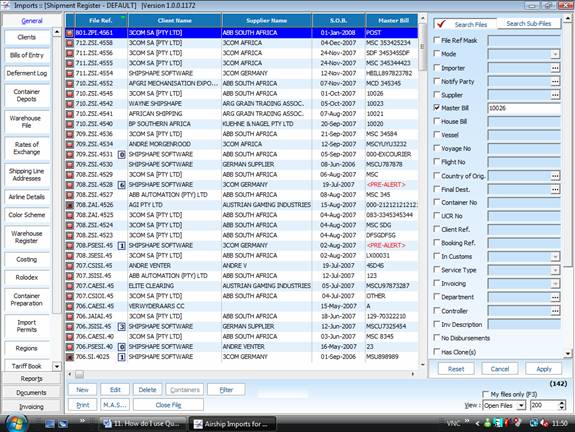Viewport: 575px width, 432px height.
Task: Increase the row count stepper value
Action: [562, 403]
